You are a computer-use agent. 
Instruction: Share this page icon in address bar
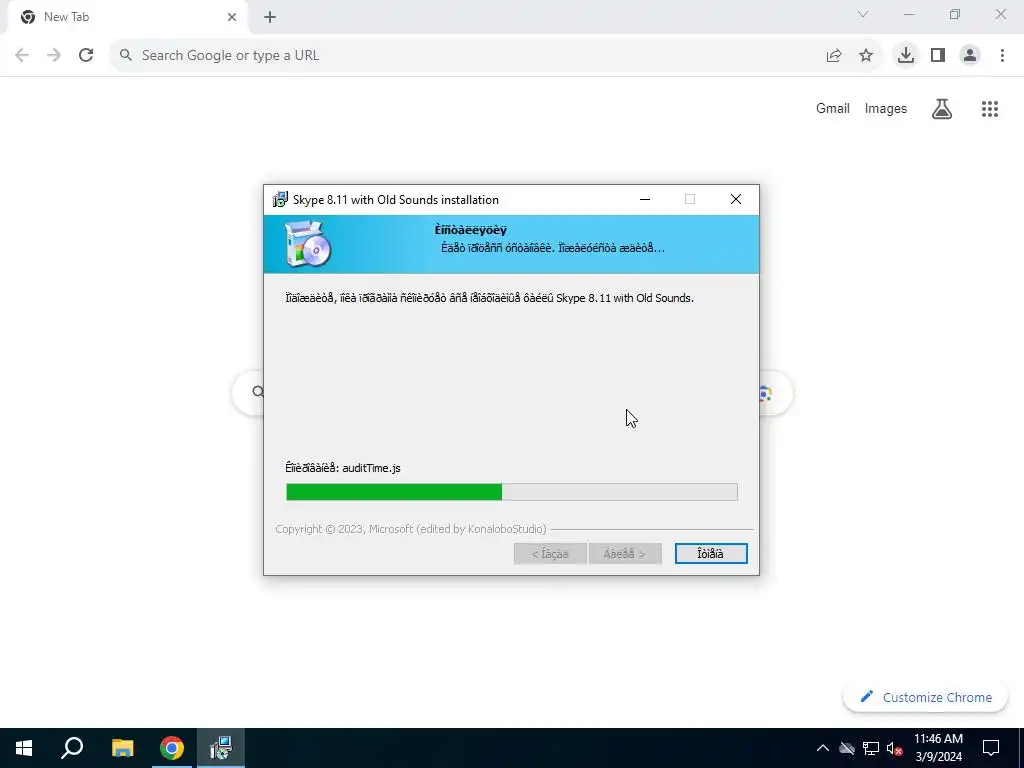834,56
